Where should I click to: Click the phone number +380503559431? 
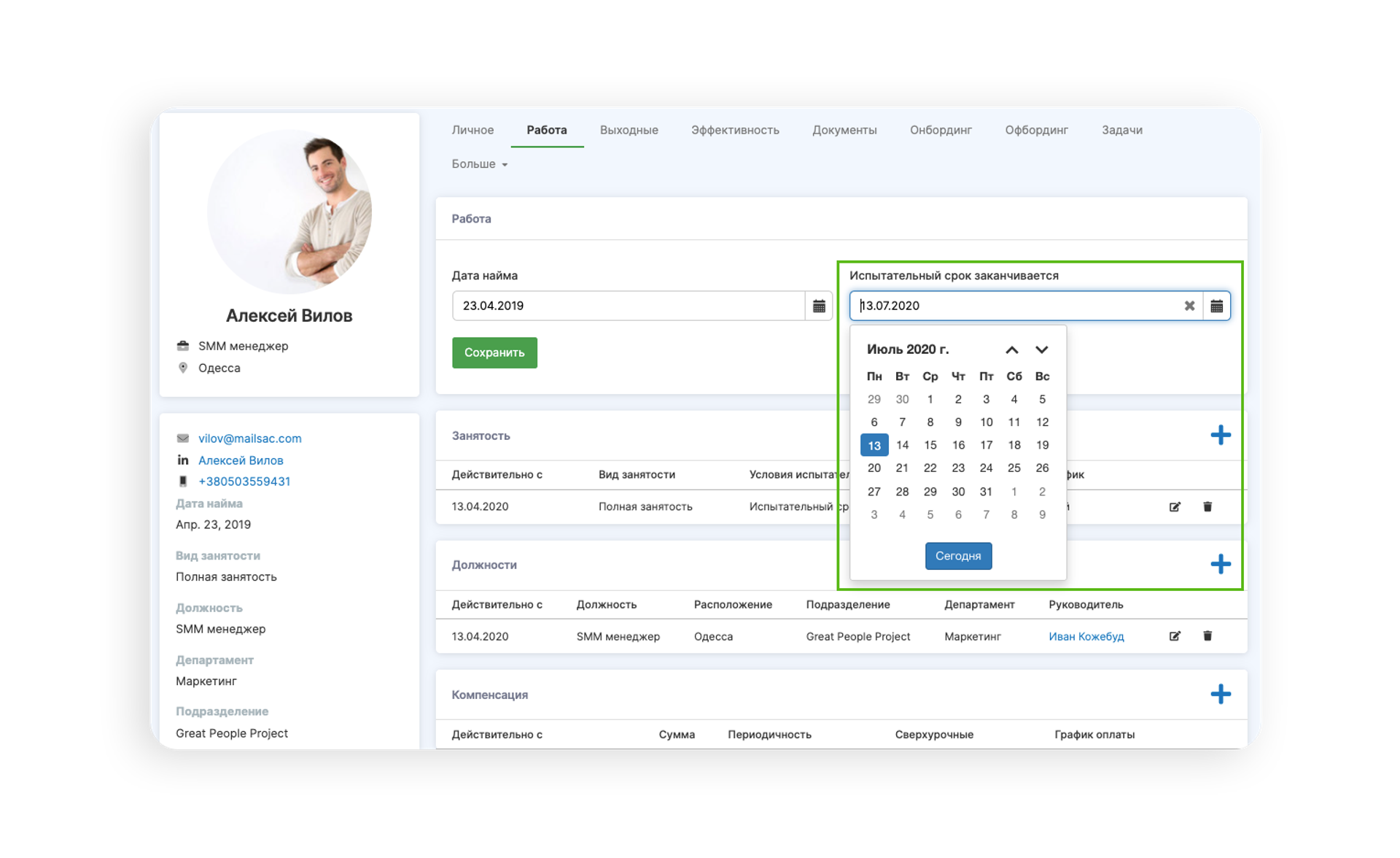click(x=244, y=482)
